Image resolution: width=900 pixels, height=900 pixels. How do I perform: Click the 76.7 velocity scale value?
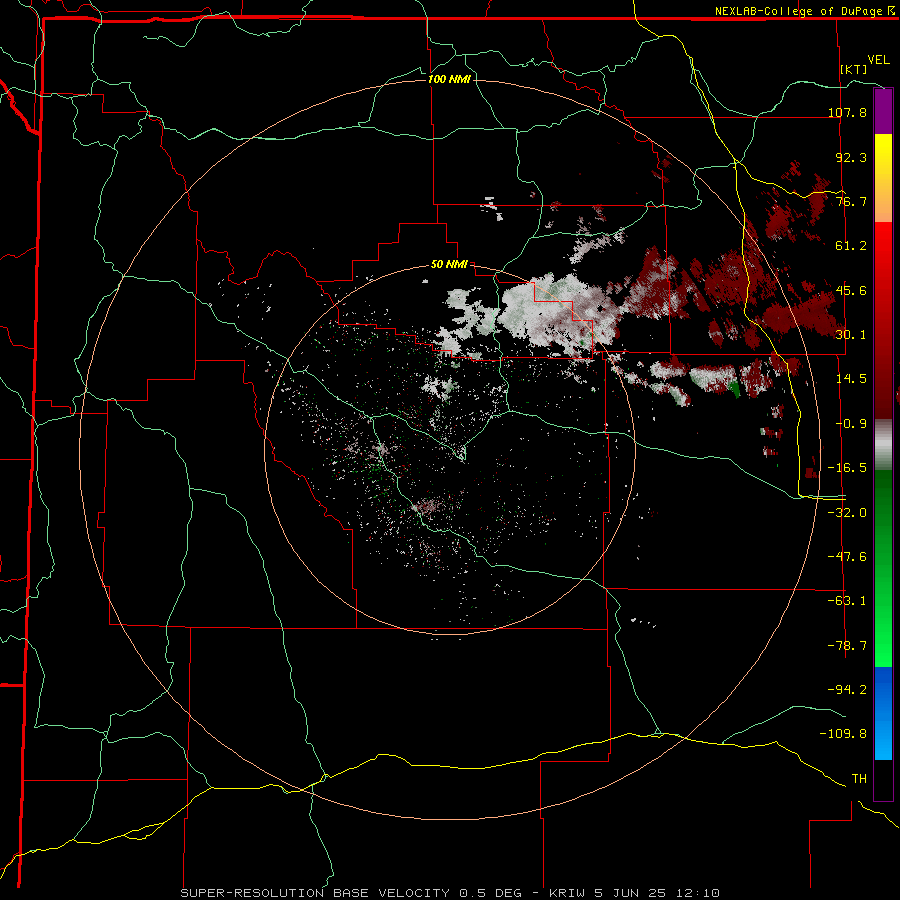point(851,201)
